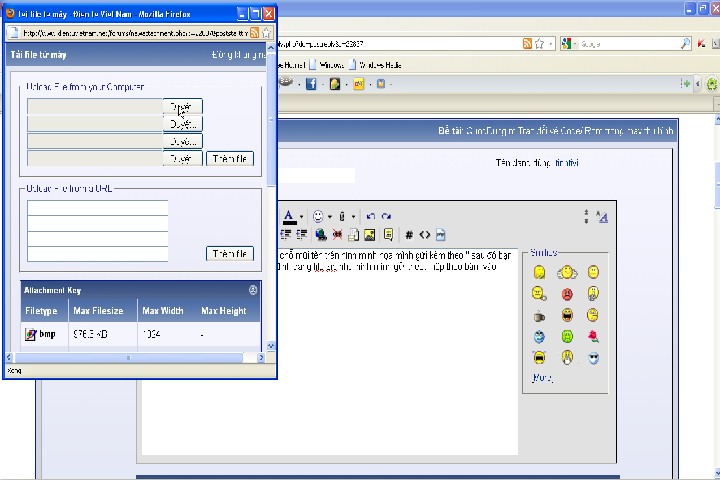Insert the red rose smiley

[593, 337]
